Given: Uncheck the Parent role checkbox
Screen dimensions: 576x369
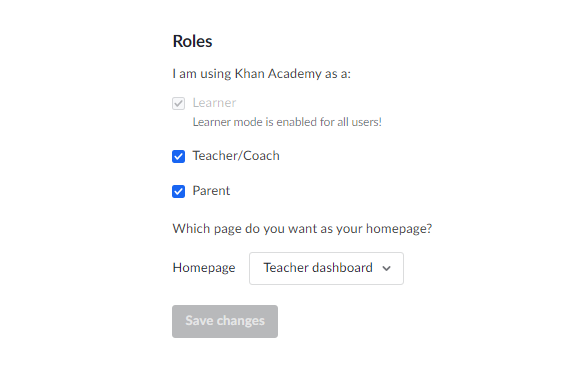Looking at the screenshot, I should 179,191.
